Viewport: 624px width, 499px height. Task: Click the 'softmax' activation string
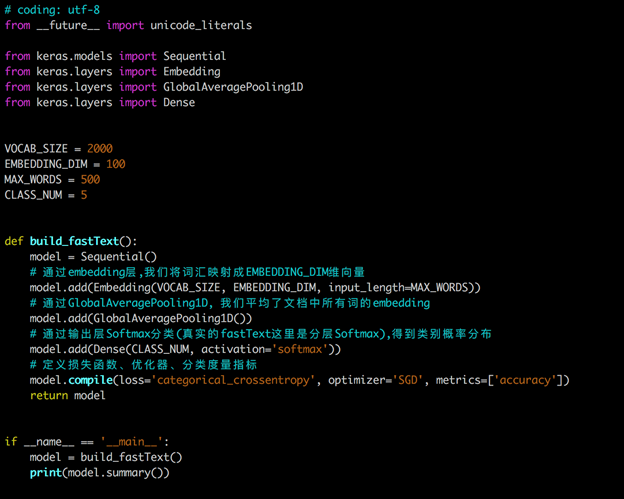point(299,349)
